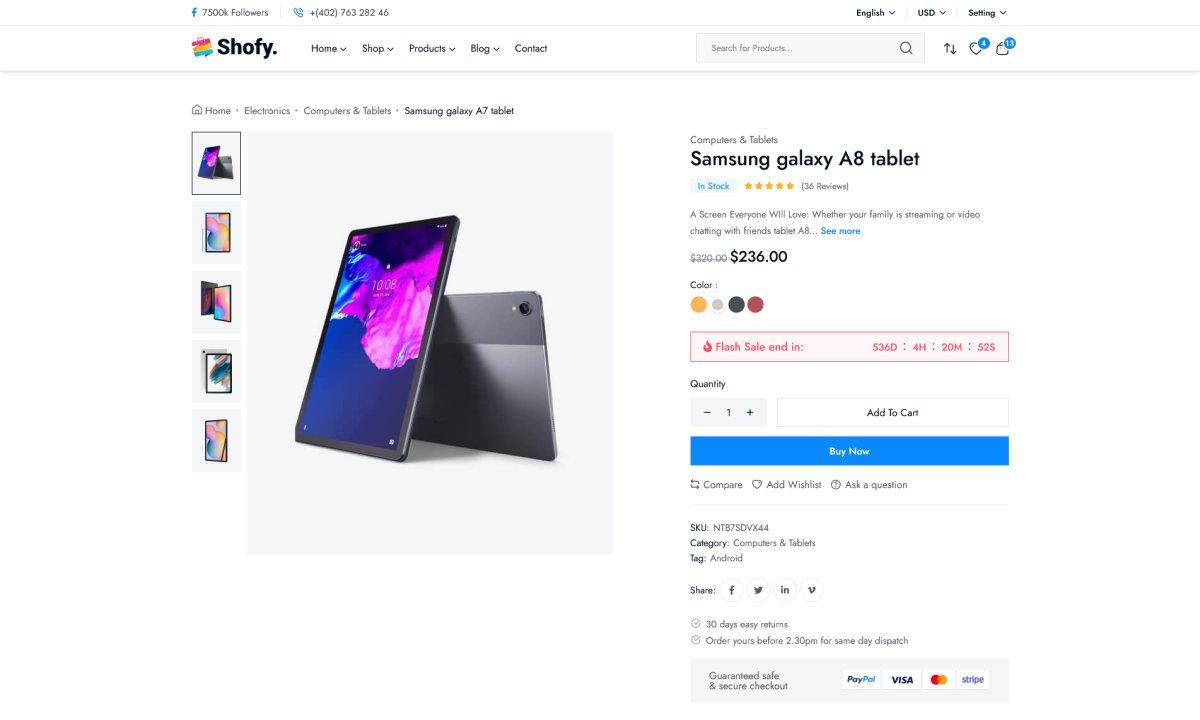Viewport: 1200px width, 720px height.
Task: Select the yellow color option
Action: pyautogui.click(x=699, y=305)
